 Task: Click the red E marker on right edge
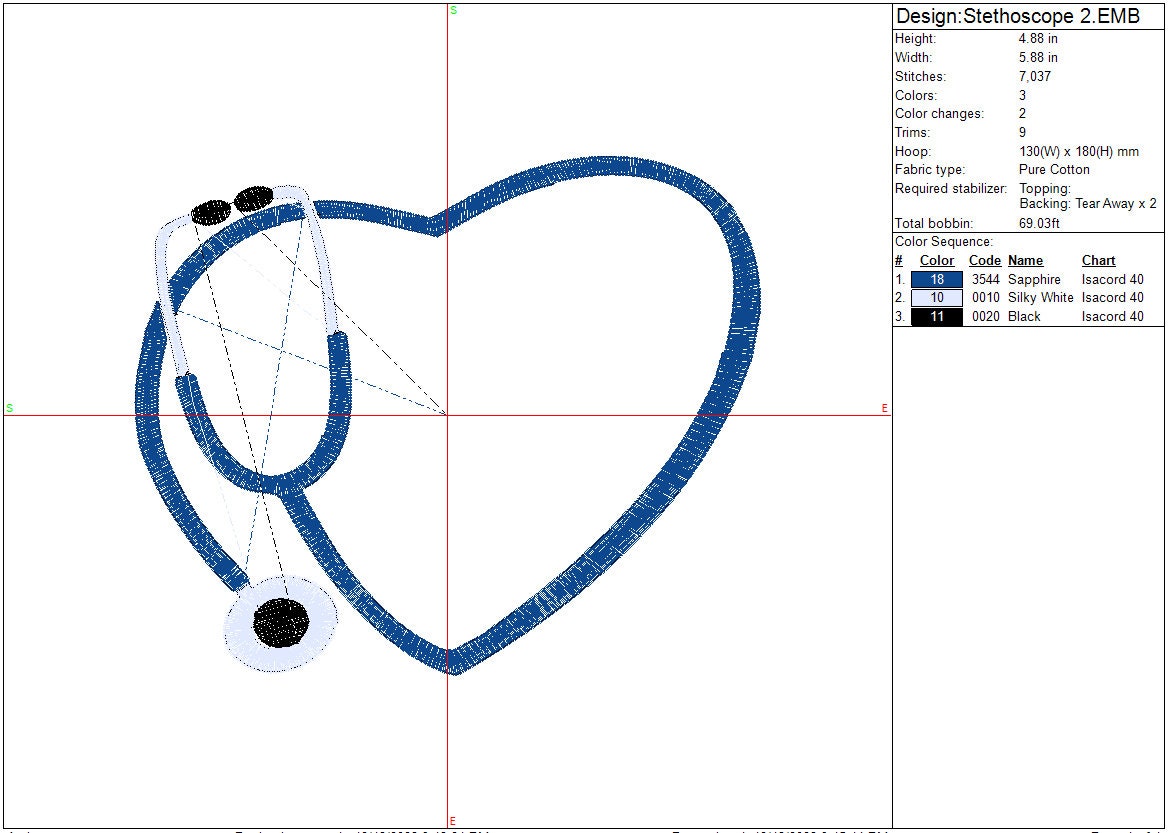click(884, 408)
